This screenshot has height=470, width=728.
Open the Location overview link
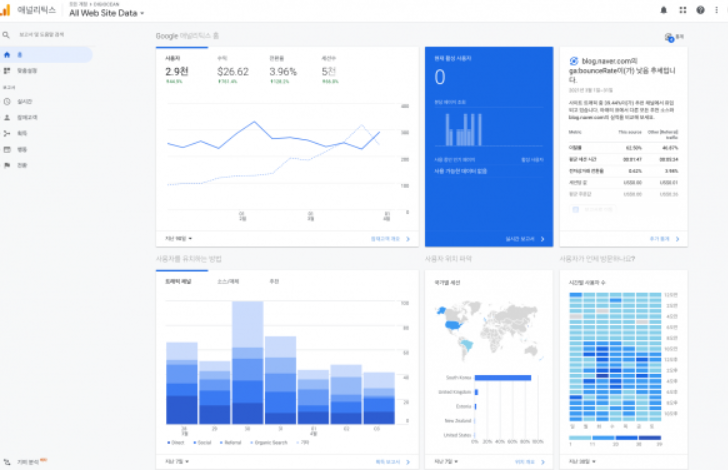point(525,462)
